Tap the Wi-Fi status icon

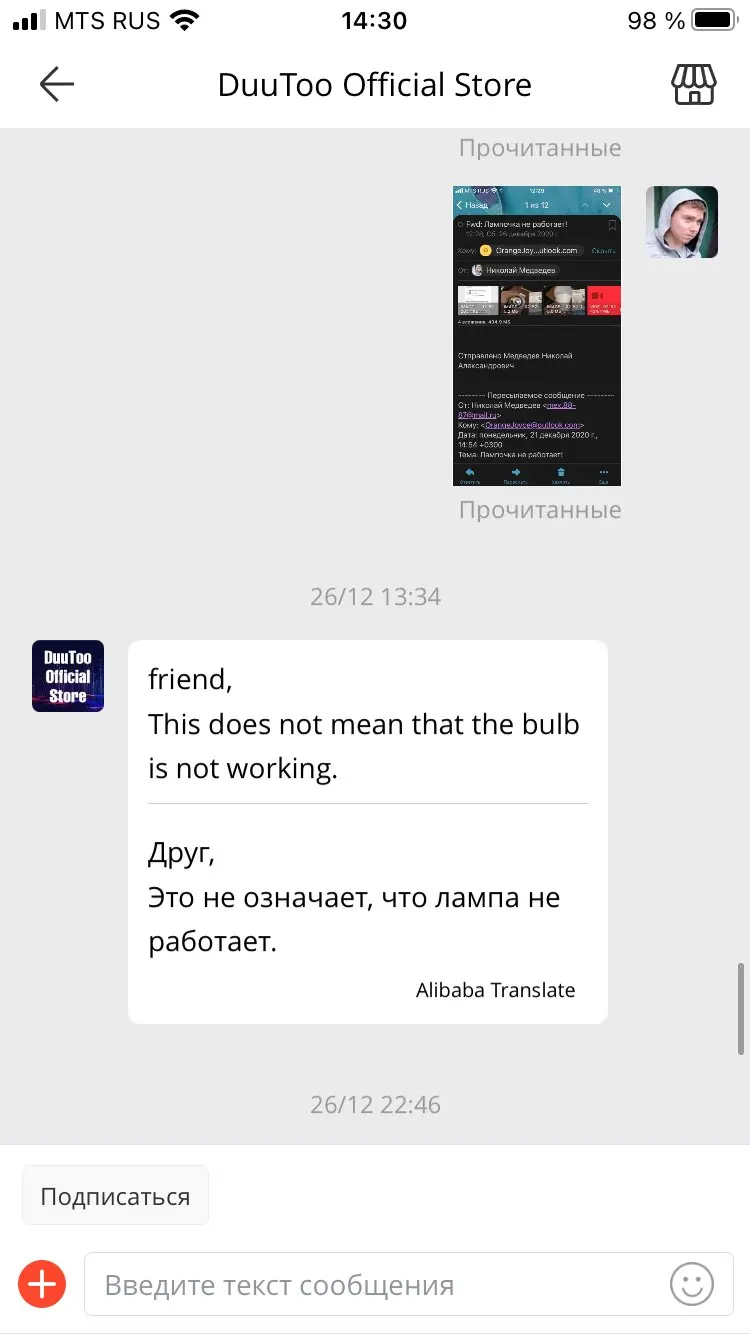click(x=184, y=20)
